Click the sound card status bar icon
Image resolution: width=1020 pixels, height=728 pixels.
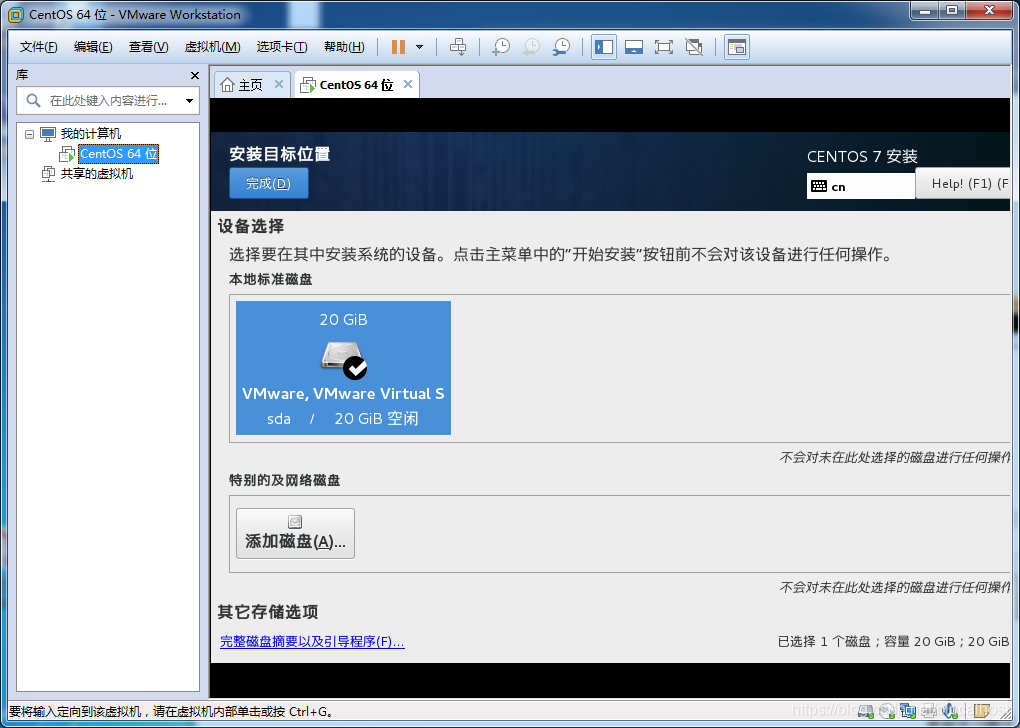950,712
